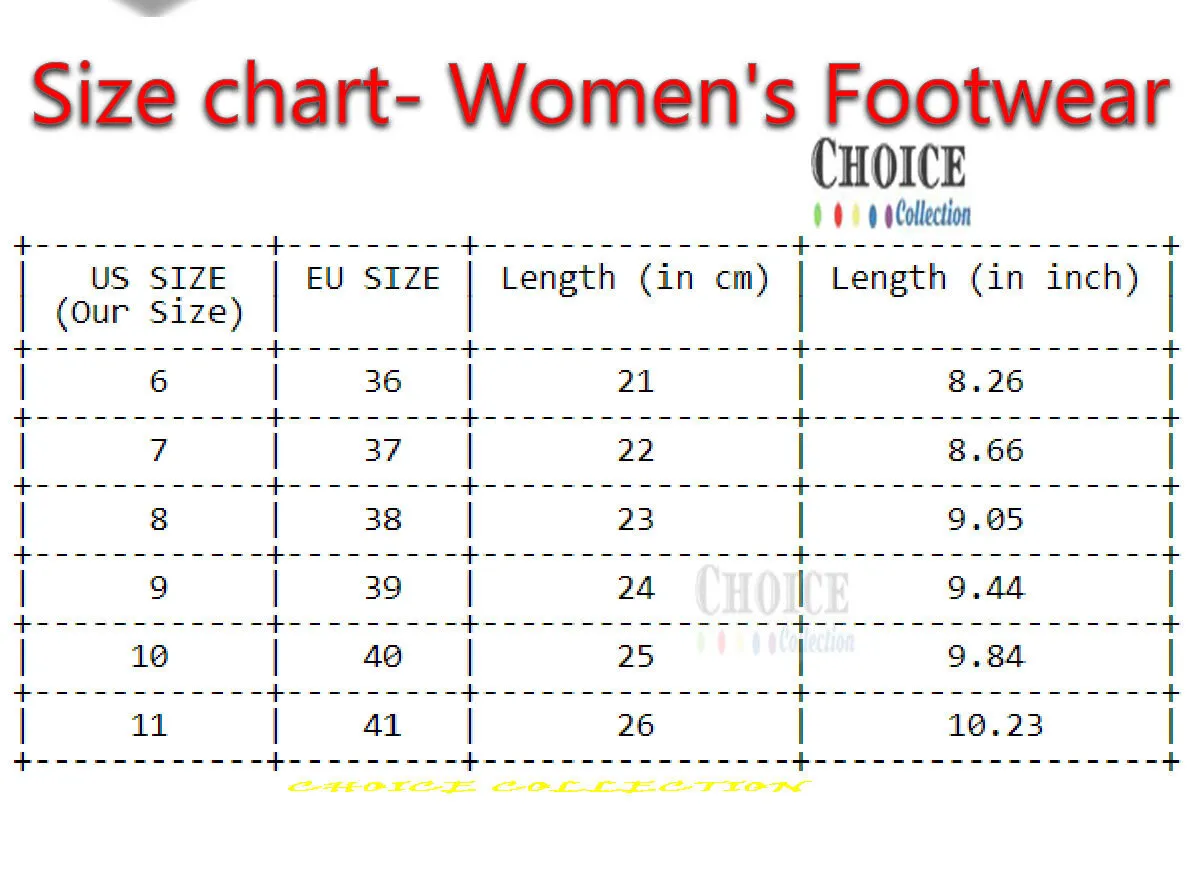The width and height of the screenshot is (1200, 876).
Task: Click US size 8 cell
Action: pos(159,519)
